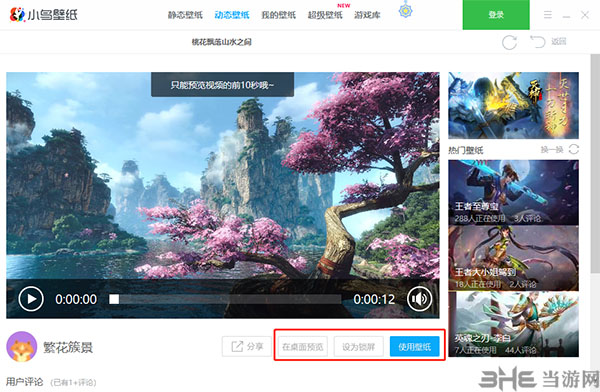
Task: Click the 繁花簇景 author name
Action: [x=68, y=347]
